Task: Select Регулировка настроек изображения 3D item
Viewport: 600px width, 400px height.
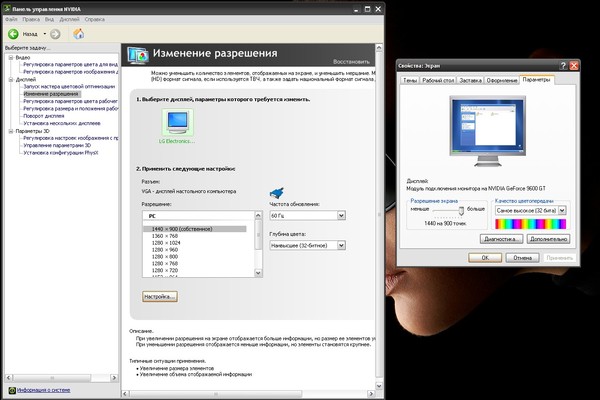Action: (70, 138)
